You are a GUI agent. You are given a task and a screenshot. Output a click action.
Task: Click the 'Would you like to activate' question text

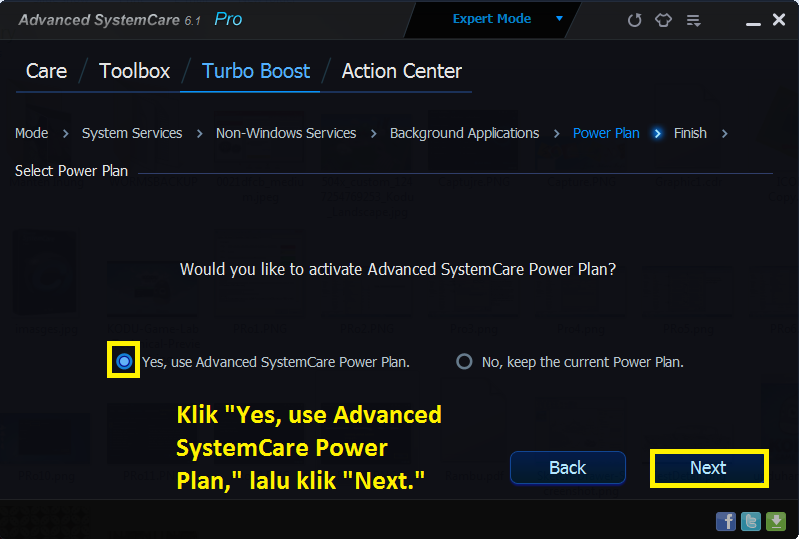(x=398, y=269)
